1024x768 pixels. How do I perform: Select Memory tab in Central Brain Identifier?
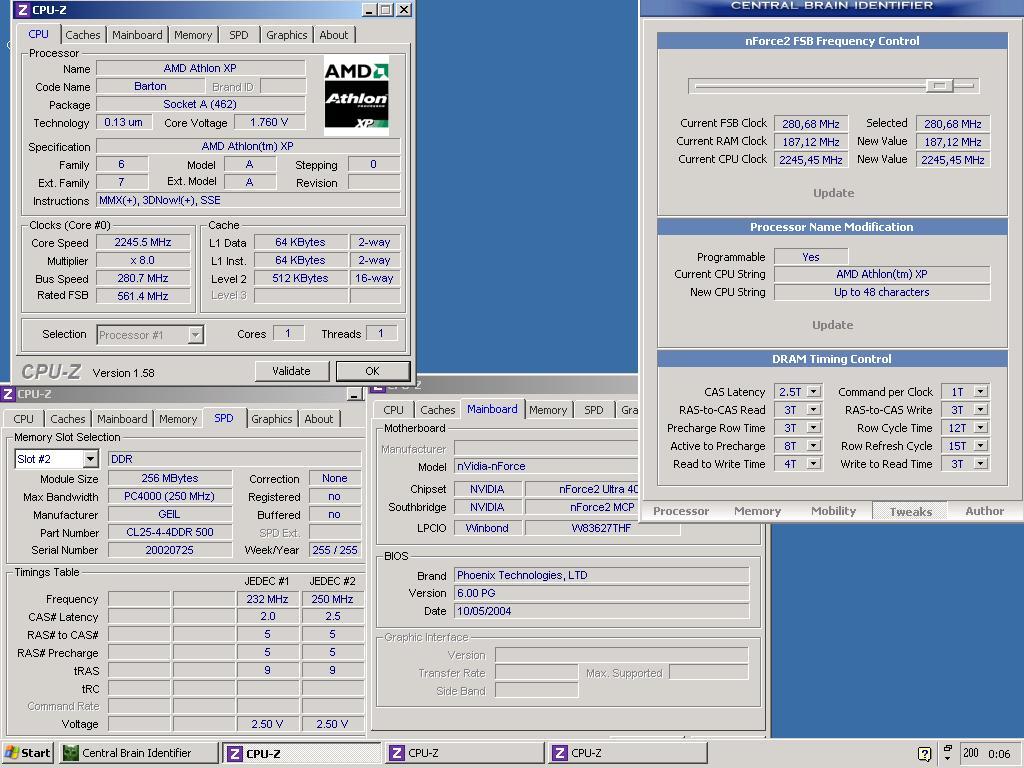[x=758, y=511]
